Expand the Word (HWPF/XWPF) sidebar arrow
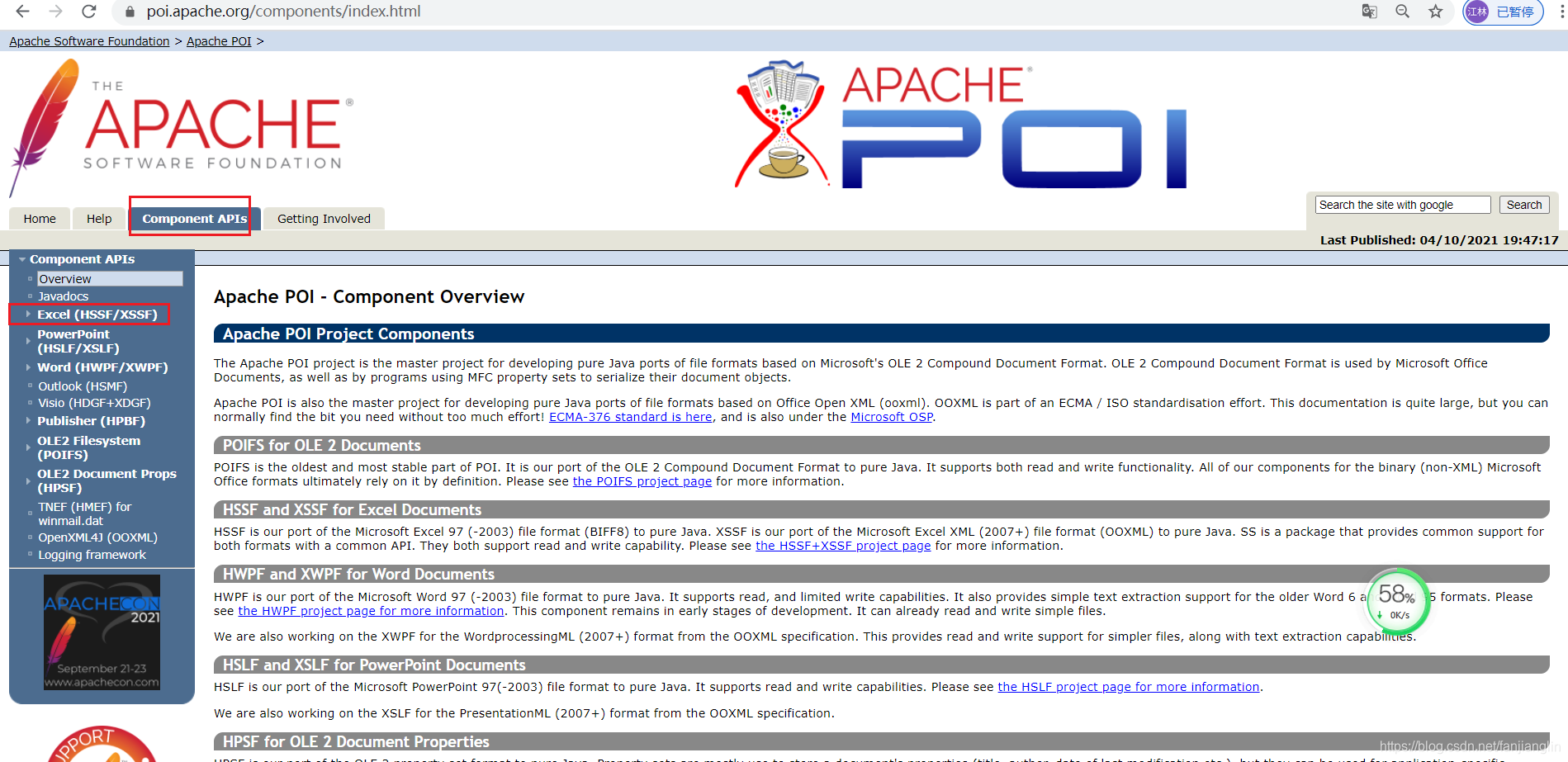The image size is (1568, 762). tap(28, 367)
